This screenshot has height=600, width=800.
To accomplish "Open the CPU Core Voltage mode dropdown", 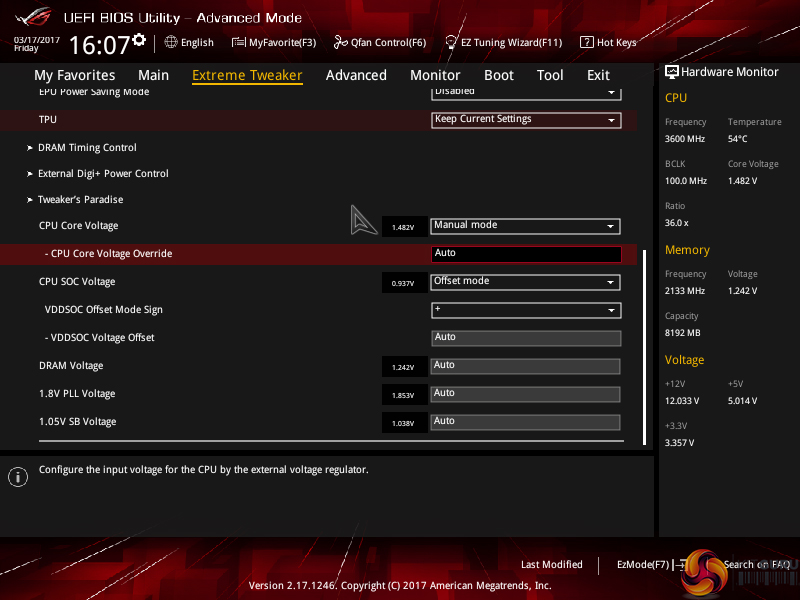I will 526,226.
